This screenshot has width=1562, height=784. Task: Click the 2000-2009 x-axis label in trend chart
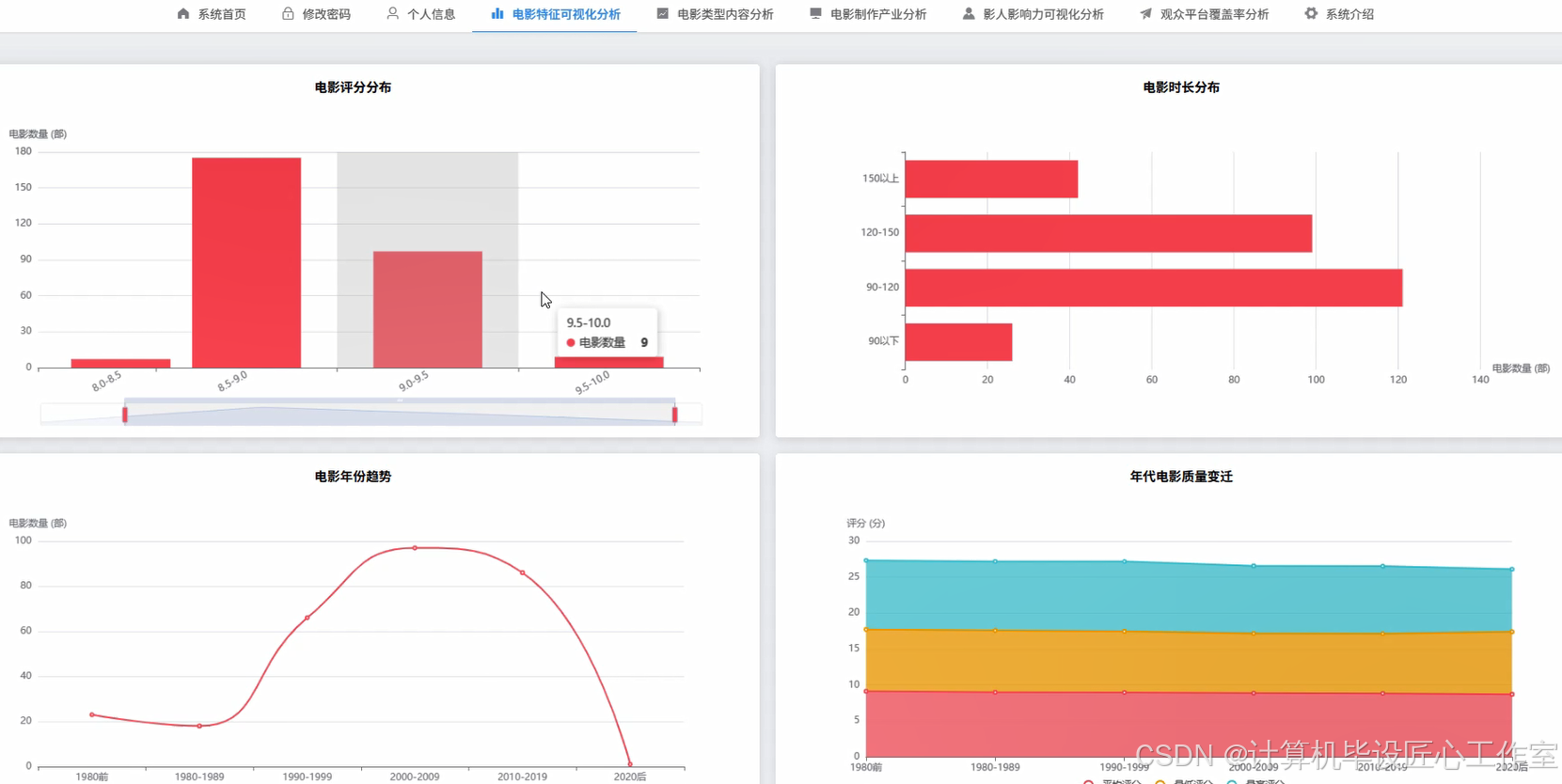click(x=415, y=776)
